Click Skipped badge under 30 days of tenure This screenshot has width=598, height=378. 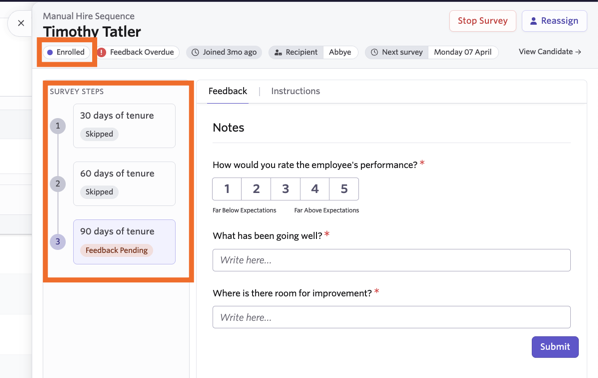99,134
